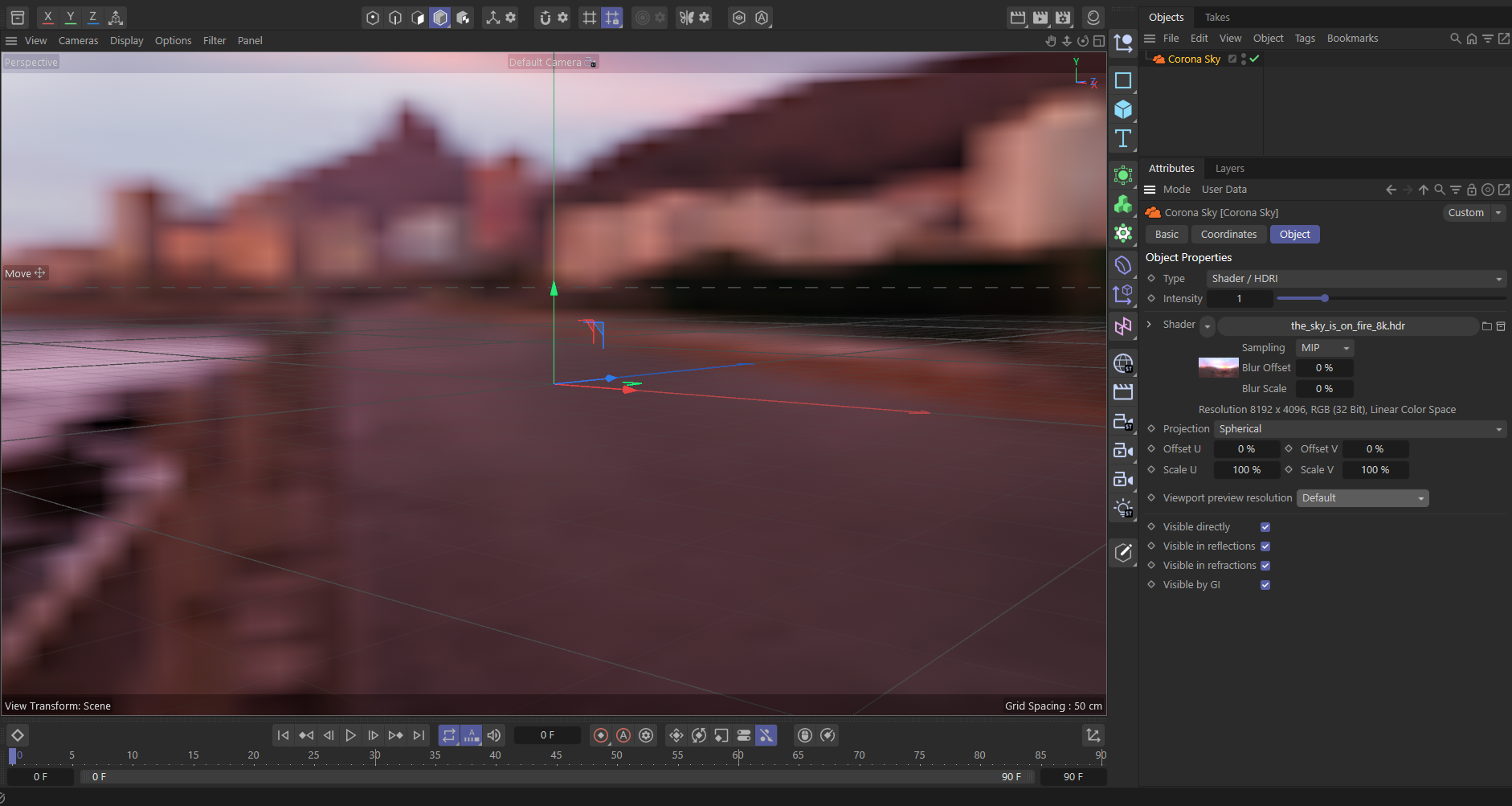Open symmetry tool icon

click(686, 17)
